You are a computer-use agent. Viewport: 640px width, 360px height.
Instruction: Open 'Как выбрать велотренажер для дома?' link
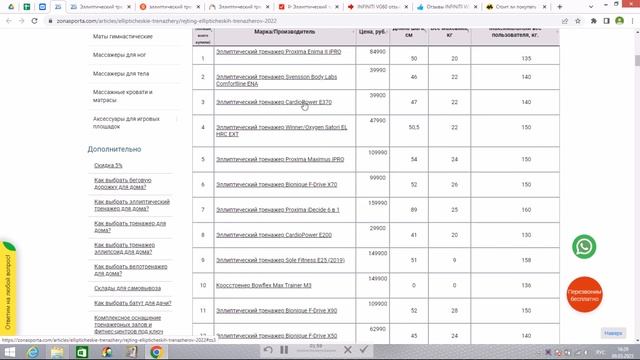[x=131, y=270]
